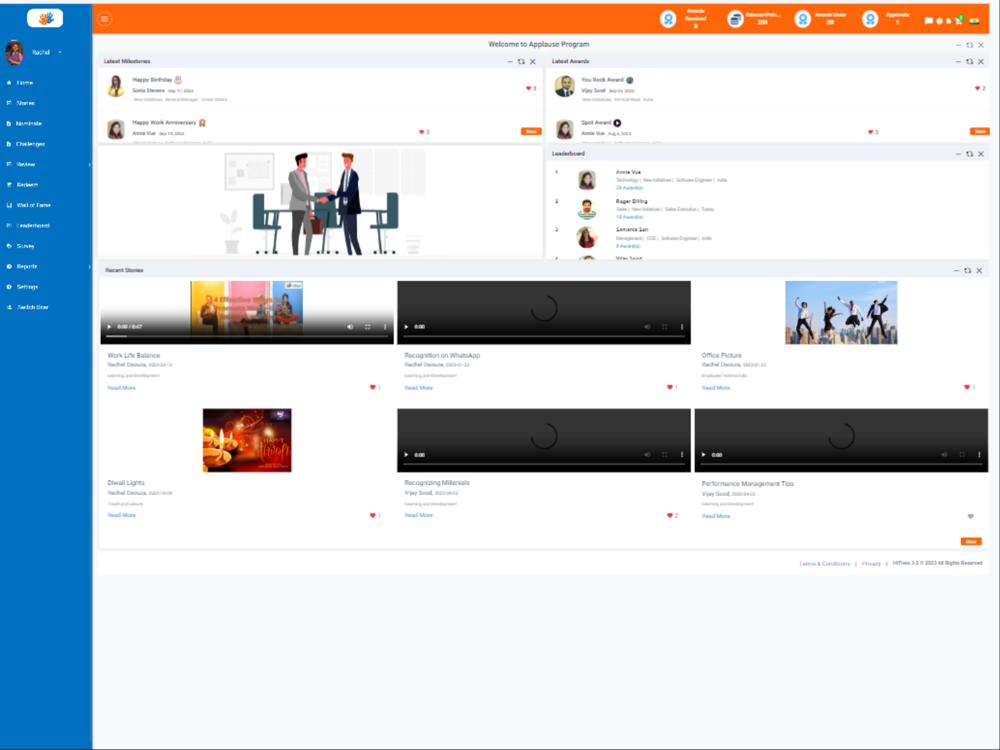
Task: Toggle like on Work Life Balance story
Action: coord(372,387)
